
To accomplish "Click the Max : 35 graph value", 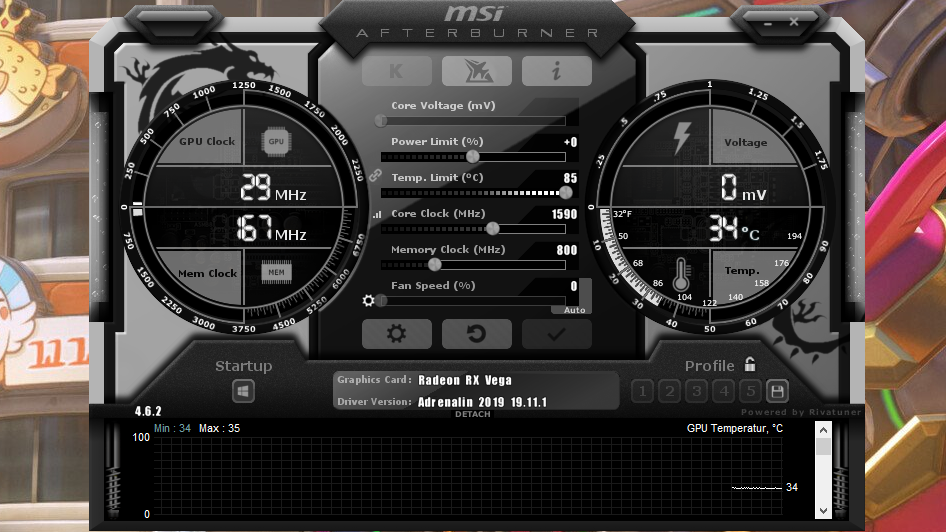I will coord(220,428).
